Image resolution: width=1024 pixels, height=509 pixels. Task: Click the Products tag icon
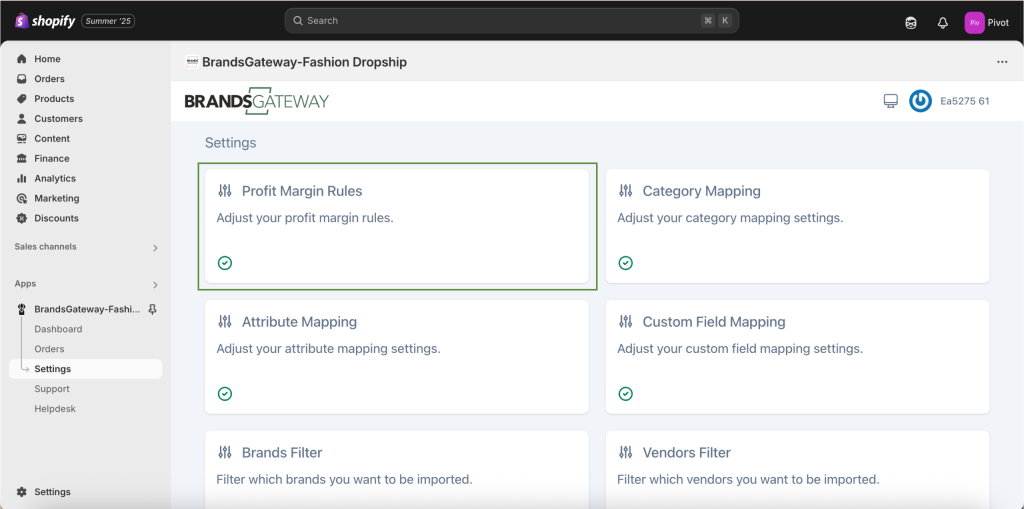pyautogui.click(x=22, y=99)
